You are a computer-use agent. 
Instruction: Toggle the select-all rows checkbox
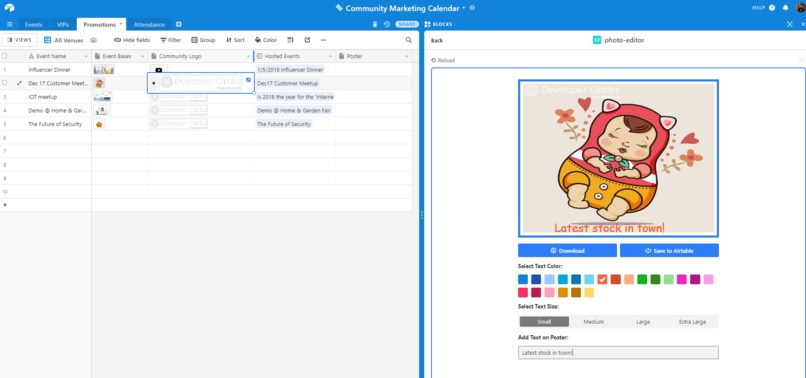tap(5, 56)
